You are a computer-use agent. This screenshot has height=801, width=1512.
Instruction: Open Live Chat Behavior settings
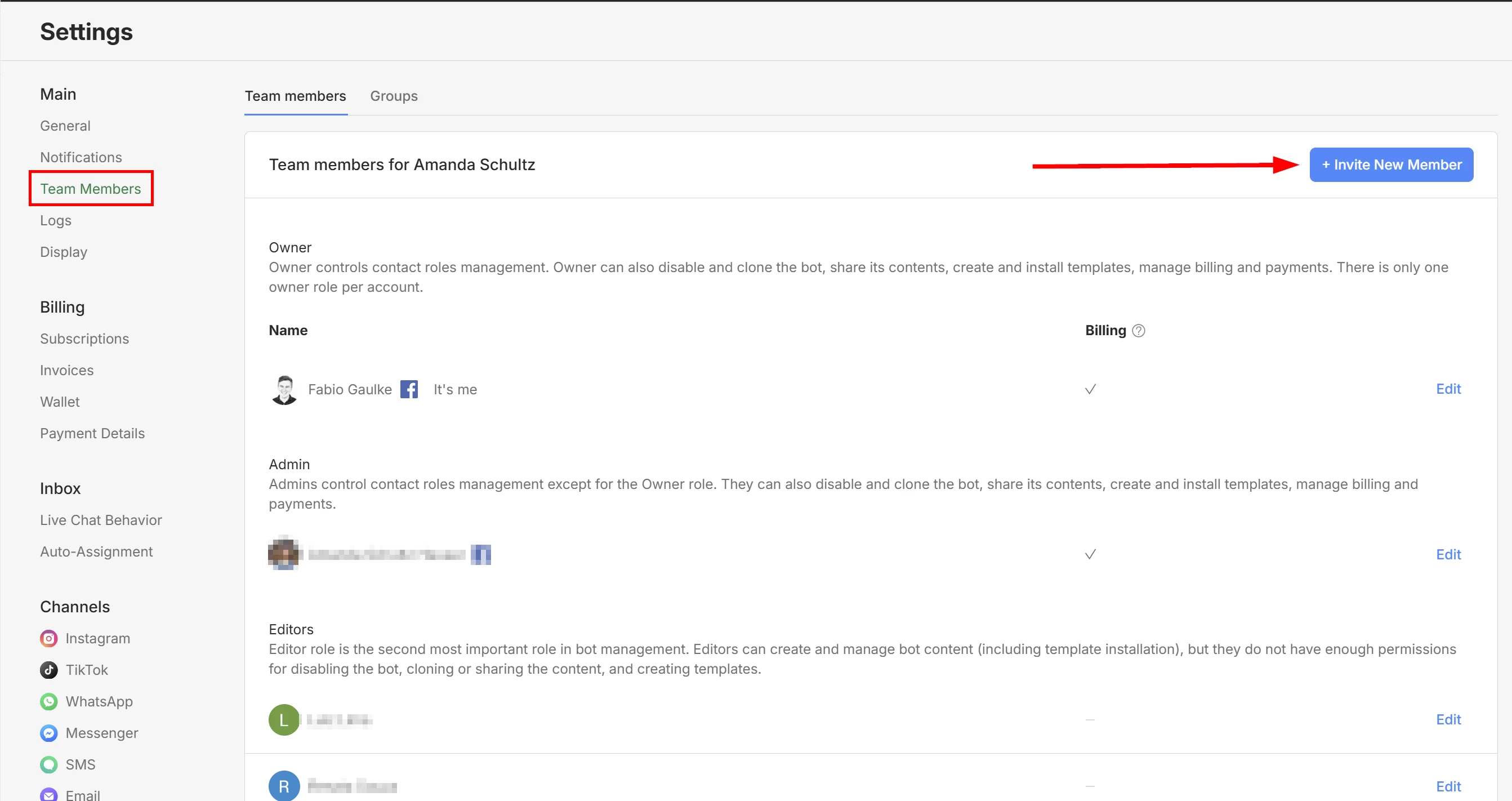pos(101,520)
